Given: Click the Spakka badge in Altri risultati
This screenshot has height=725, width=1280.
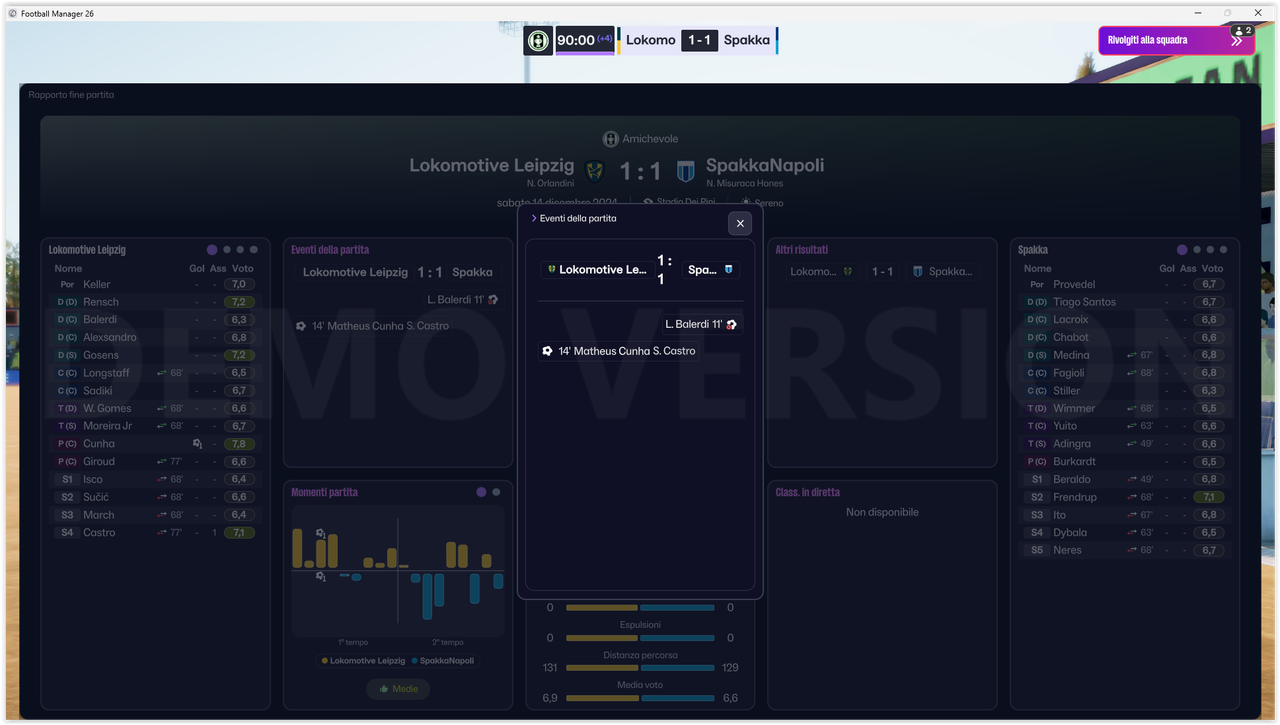Looking at the screenshot, I should click(x=917, y=271).
